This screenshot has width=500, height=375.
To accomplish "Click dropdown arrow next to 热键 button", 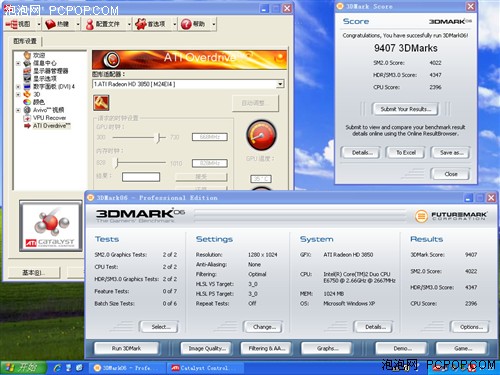I will [x=78, y=24].
